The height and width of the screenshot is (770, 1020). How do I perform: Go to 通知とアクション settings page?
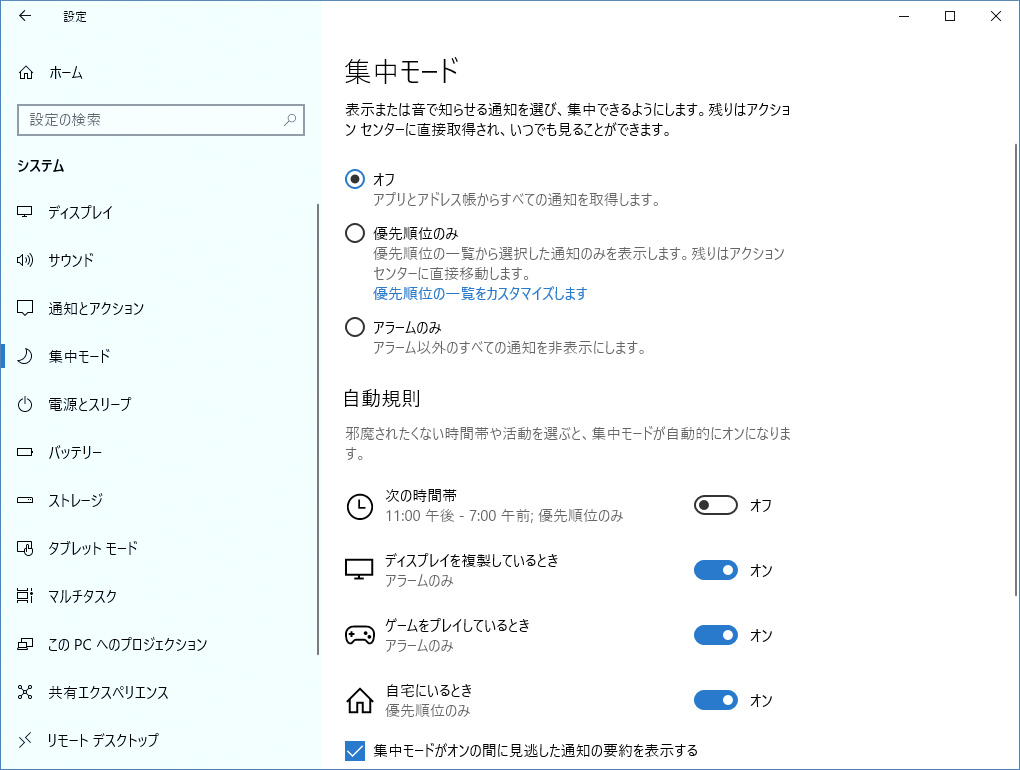click(96, 309)
